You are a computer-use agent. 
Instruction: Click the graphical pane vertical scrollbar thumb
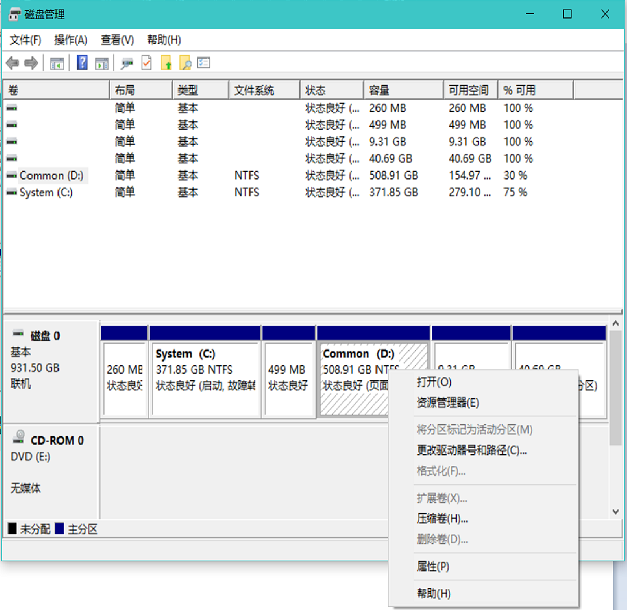[x=616, y=388]
